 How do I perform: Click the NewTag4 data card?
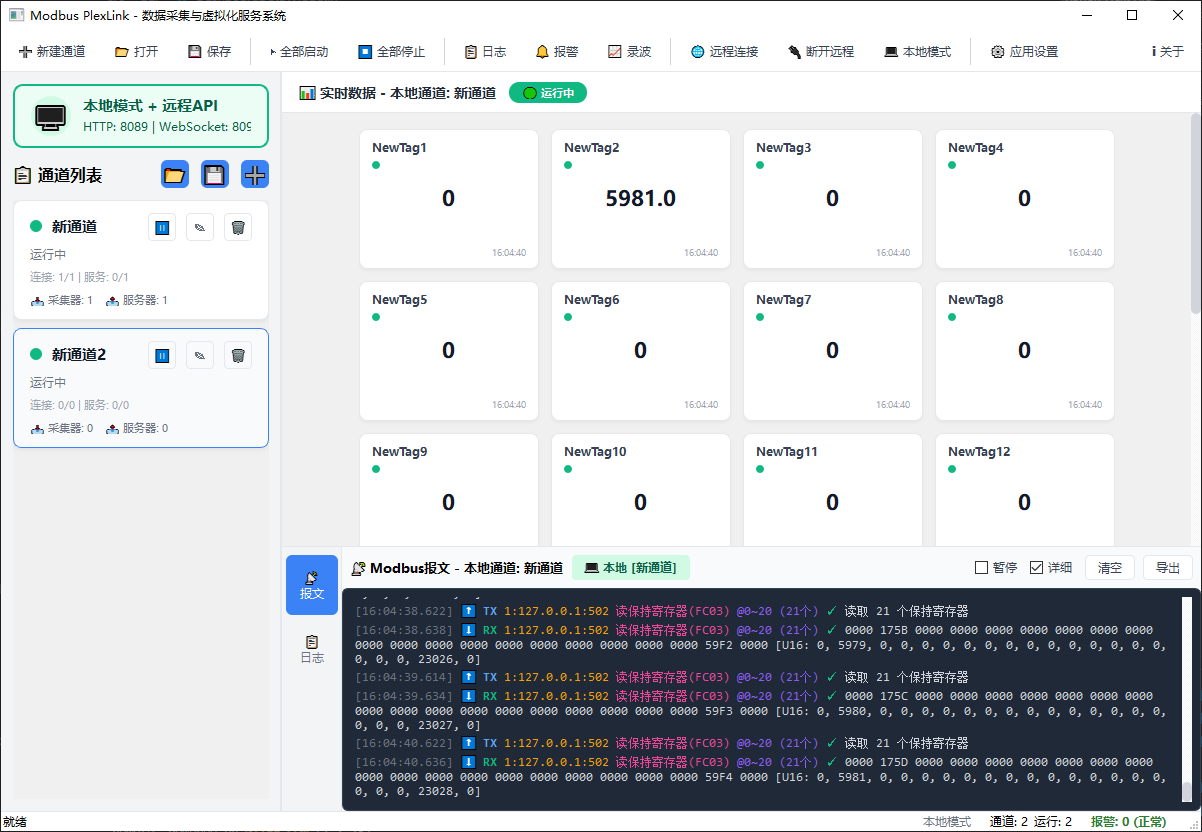1025,199
